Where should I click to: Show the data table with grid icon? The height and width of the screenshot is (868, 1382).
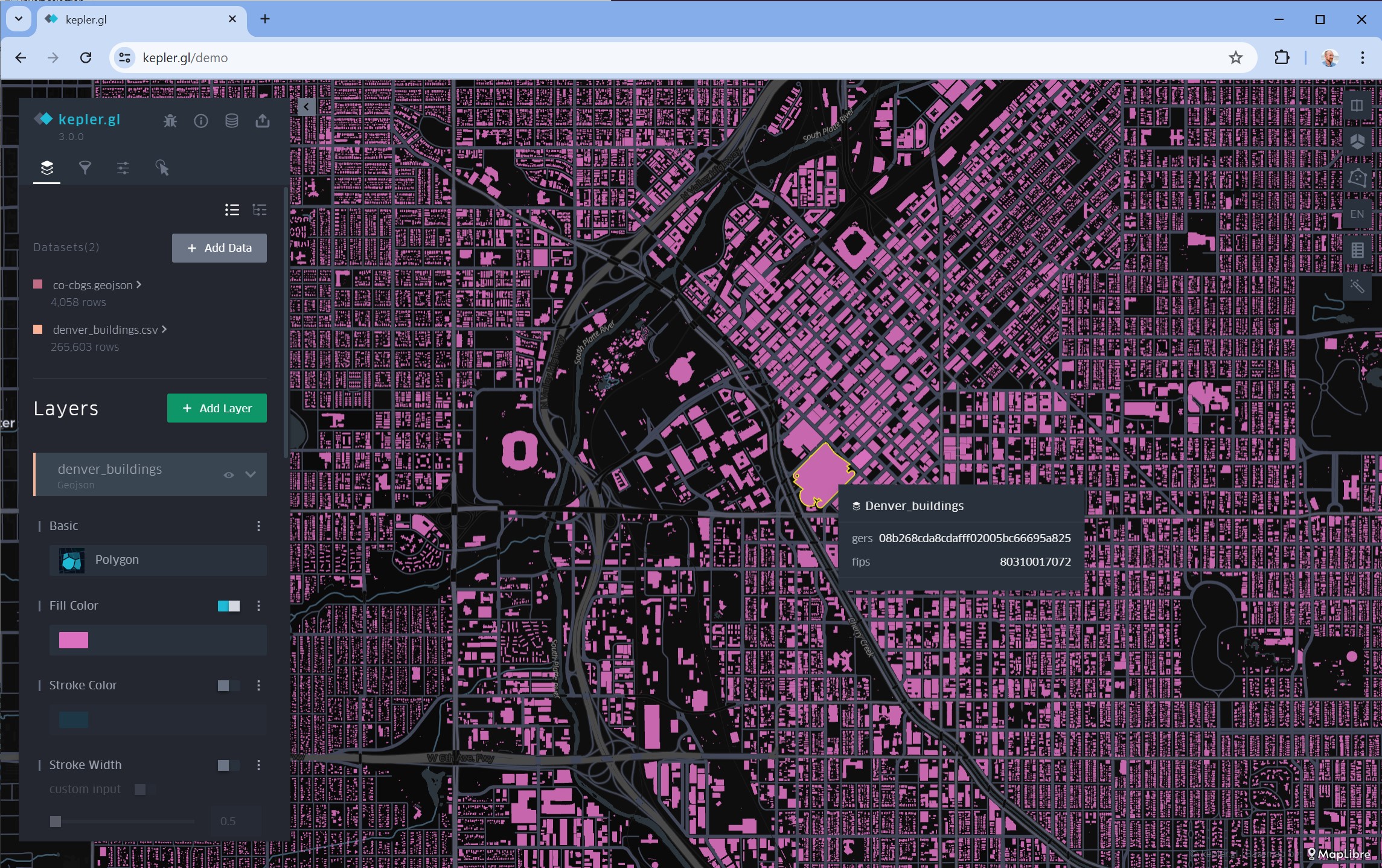point(1357,249)
